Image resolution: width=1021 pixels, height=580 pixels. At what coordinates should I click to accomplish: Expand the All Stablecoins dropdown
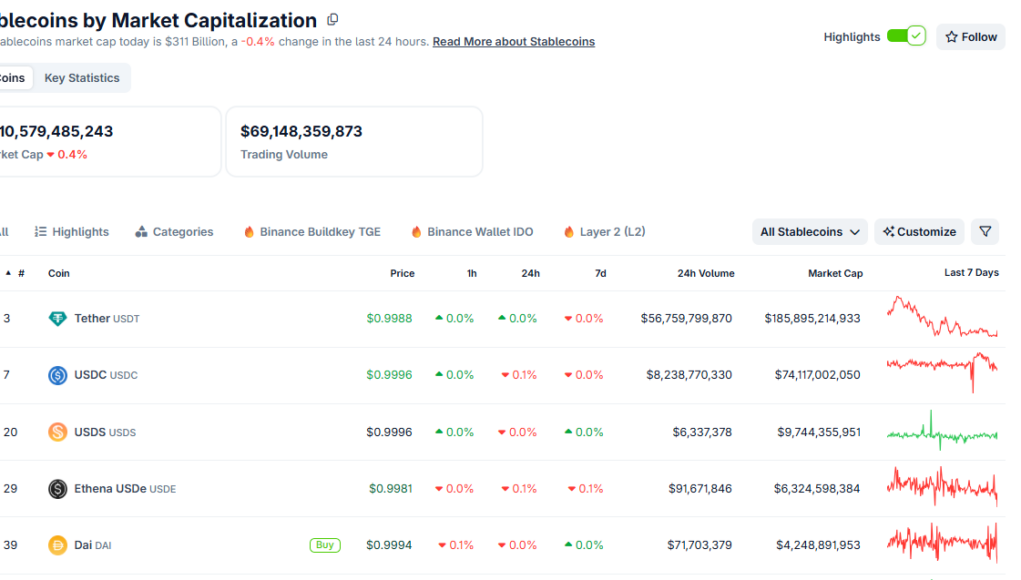click(809, 232)
